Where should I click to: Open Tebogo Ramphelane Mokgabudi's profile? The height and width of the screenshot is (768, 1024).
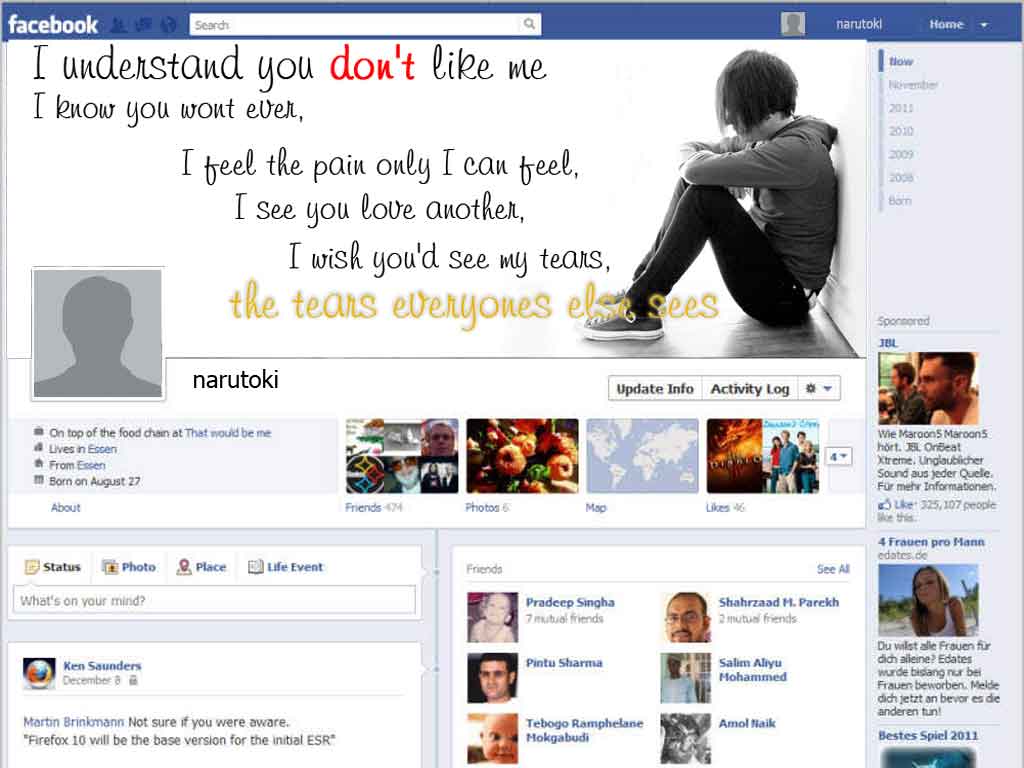[584, 730]
